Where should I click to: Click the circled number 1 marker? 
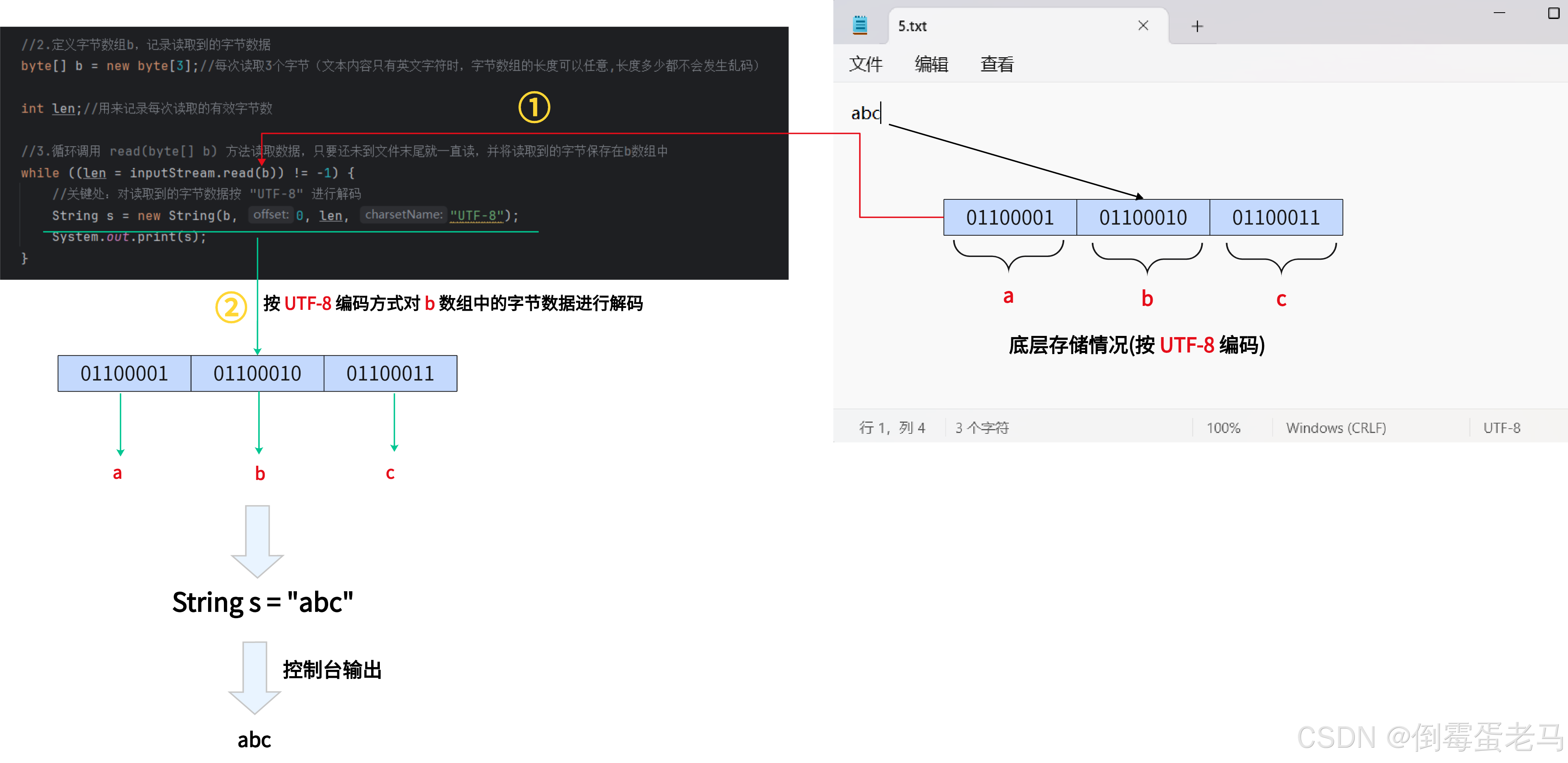[x=534, y=108]
